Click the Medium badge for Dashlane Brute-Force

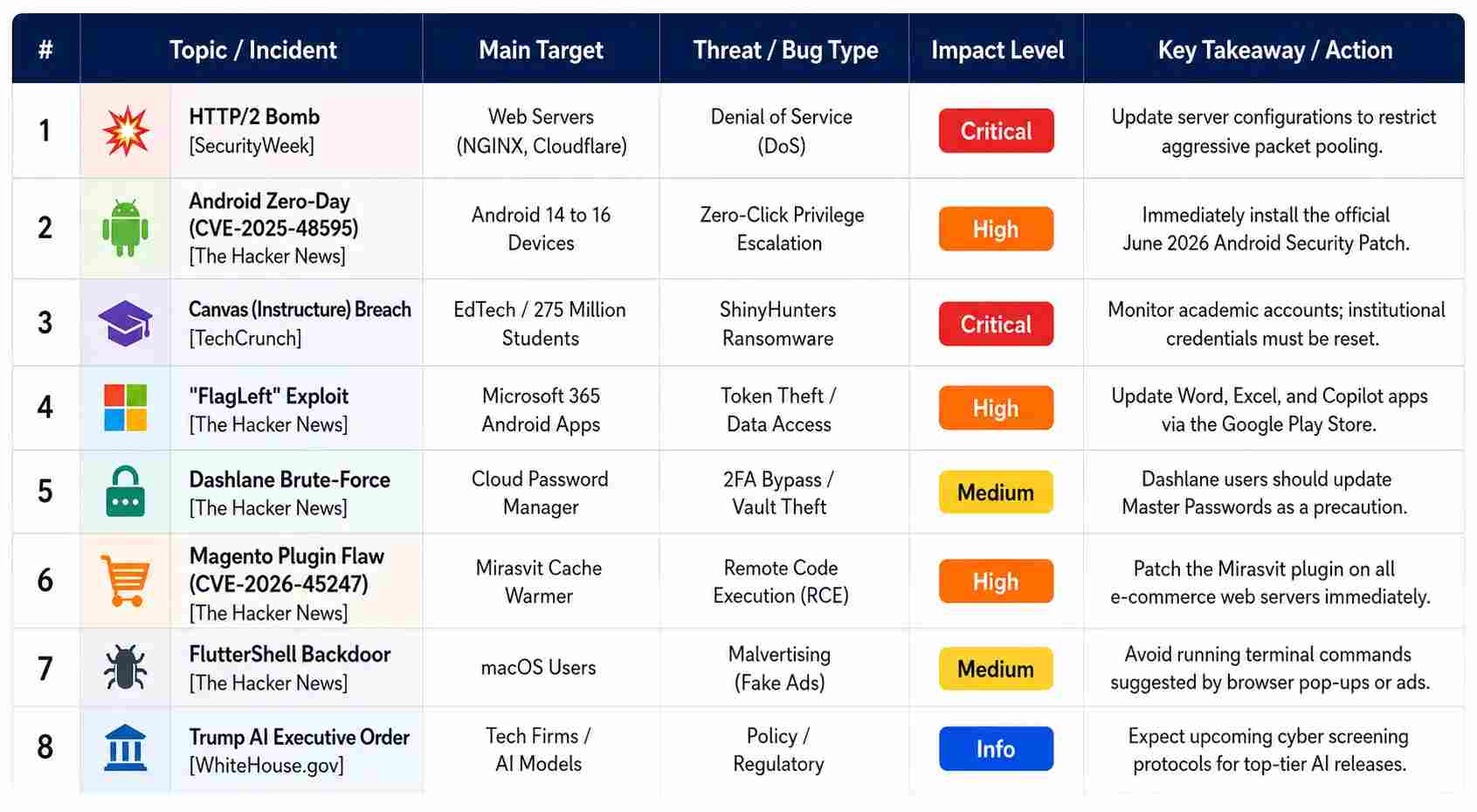pos(996,492)
